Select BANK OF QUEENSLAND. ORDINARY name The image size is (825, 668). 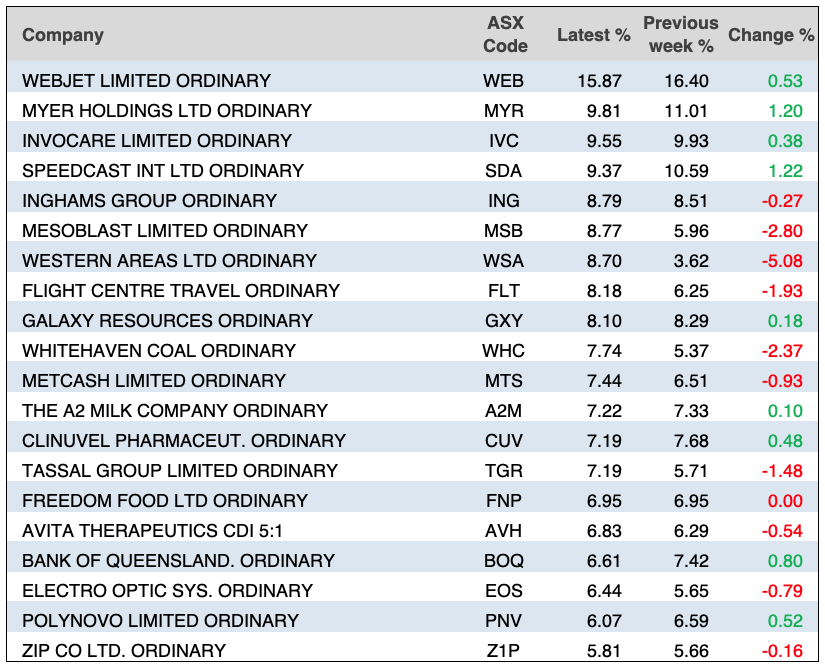click(178, 561)
